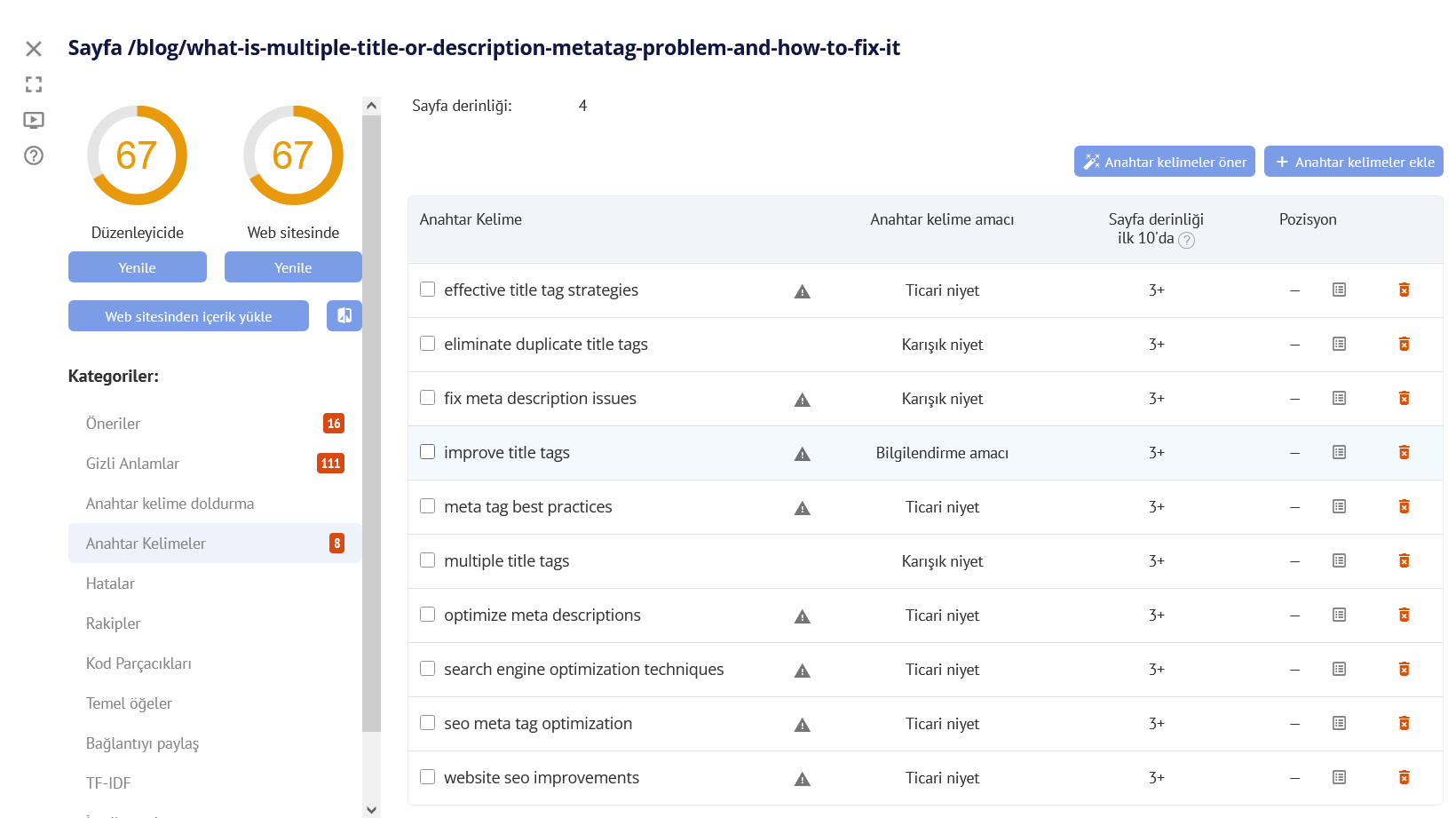The image size is (1456, 818).
Task: Click the fullscreen expand icon
Action: (x=34, y=84)
